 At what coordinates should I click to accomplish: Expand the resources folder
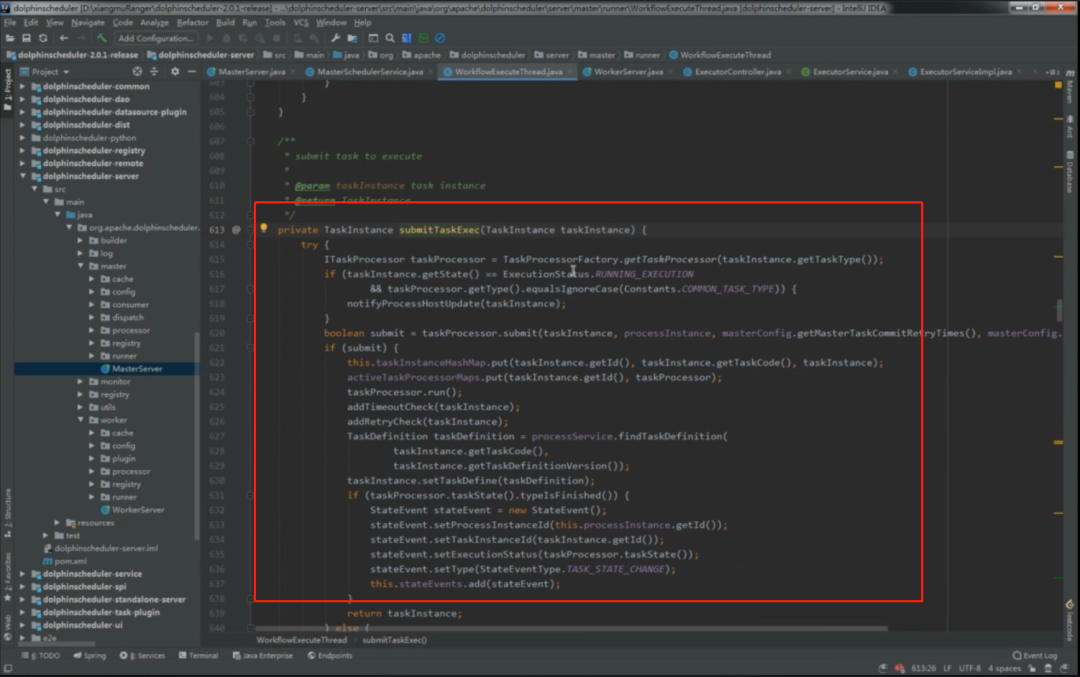point(57,523)
